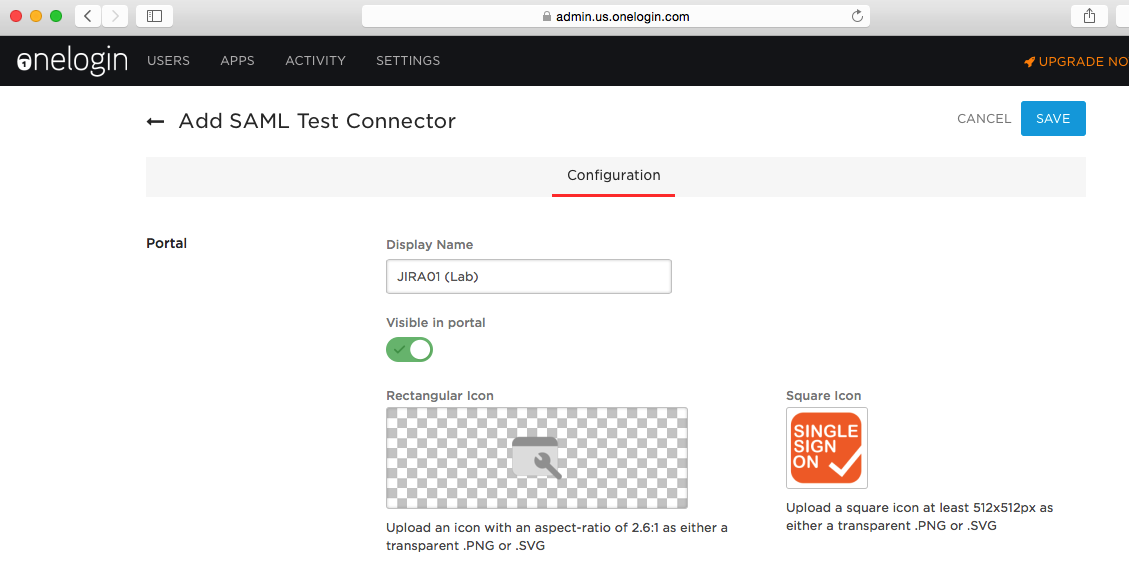Image resolution: width=1129 pixels, height=573 pixels.
Task: Open the ACTIVITY menu
Action: 315,61
